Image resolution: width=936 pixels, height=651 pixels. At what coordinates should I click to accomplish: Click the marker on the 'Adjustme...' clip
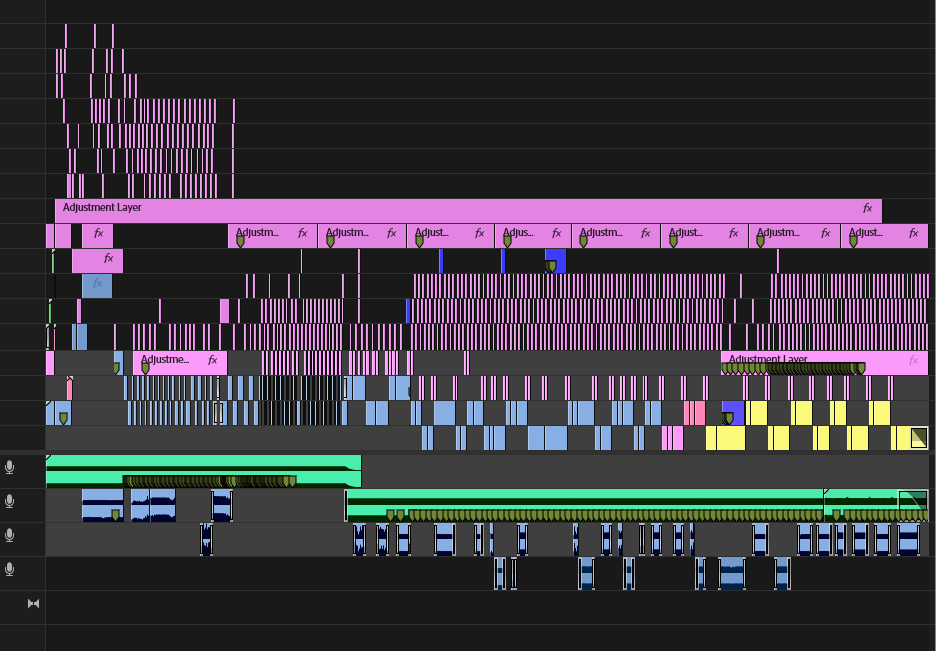click(145, 369)
